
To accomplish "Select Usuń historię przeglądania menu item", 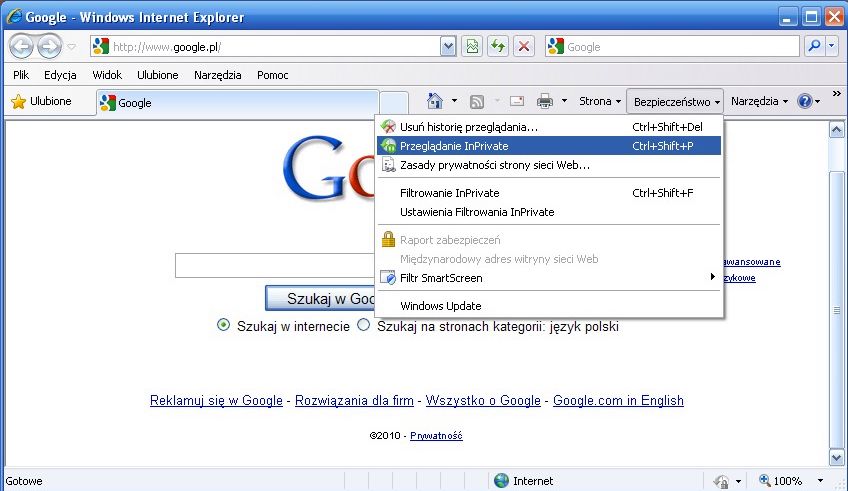I will click(x=549, y=127).
